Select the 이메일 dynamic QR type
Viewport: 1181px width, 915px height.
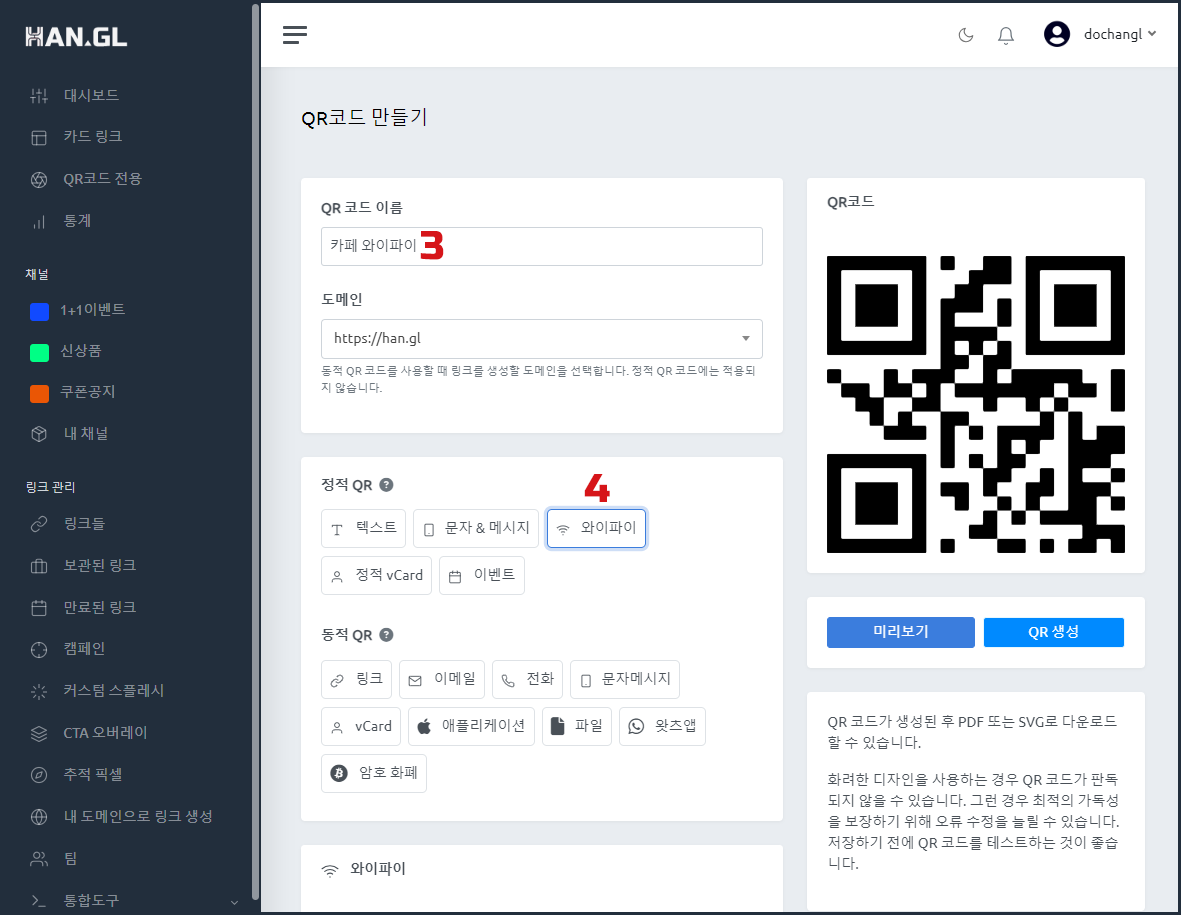[442, 679]
